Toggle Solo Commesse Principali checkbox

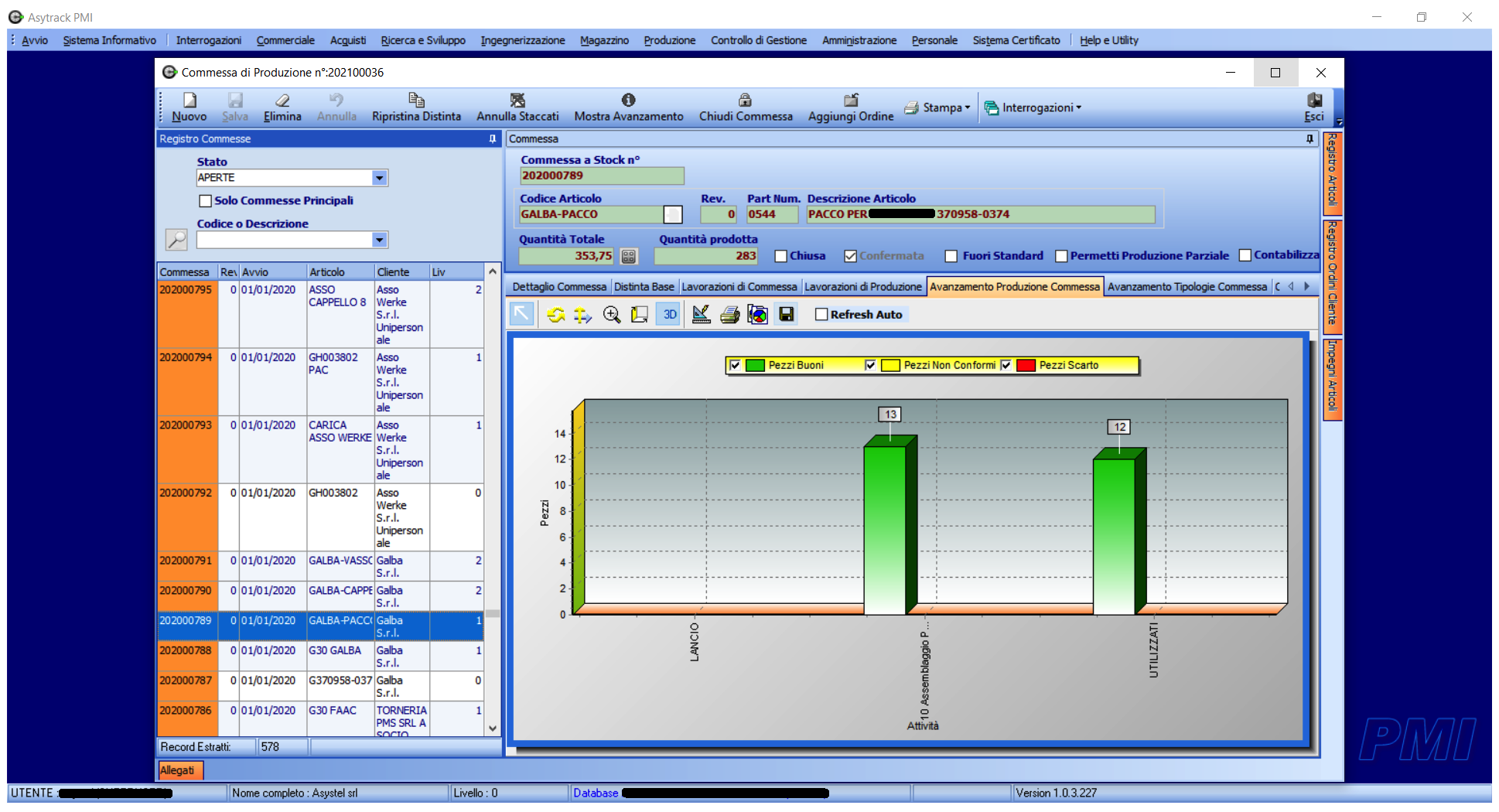point(205,201)
